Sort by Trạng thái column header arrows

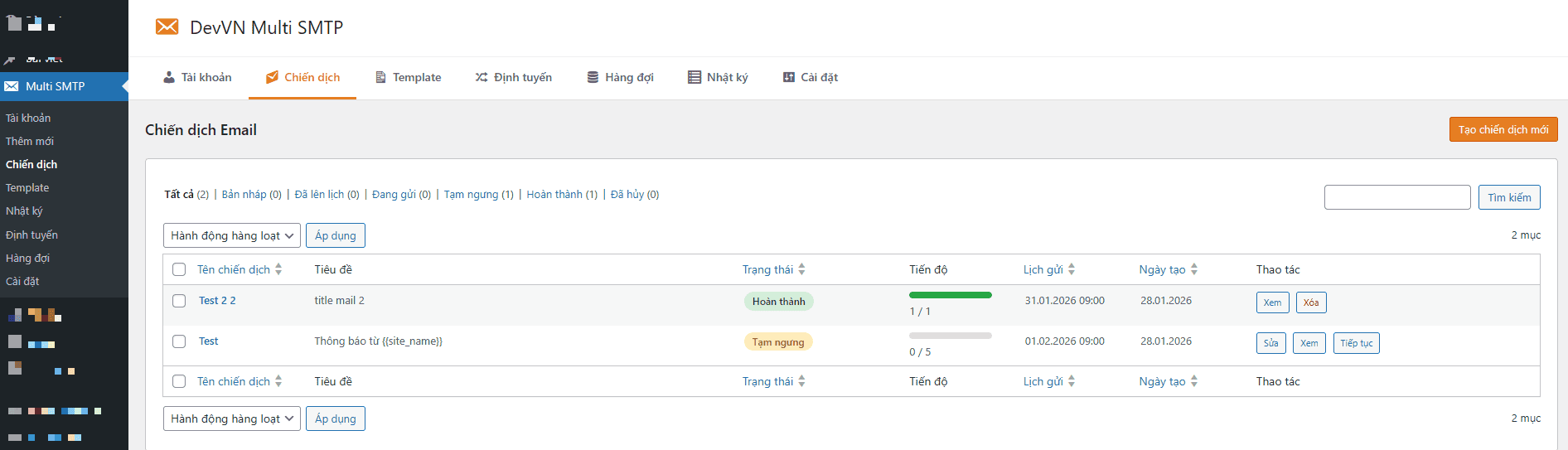pyautogui.click(x=801, y=269)
